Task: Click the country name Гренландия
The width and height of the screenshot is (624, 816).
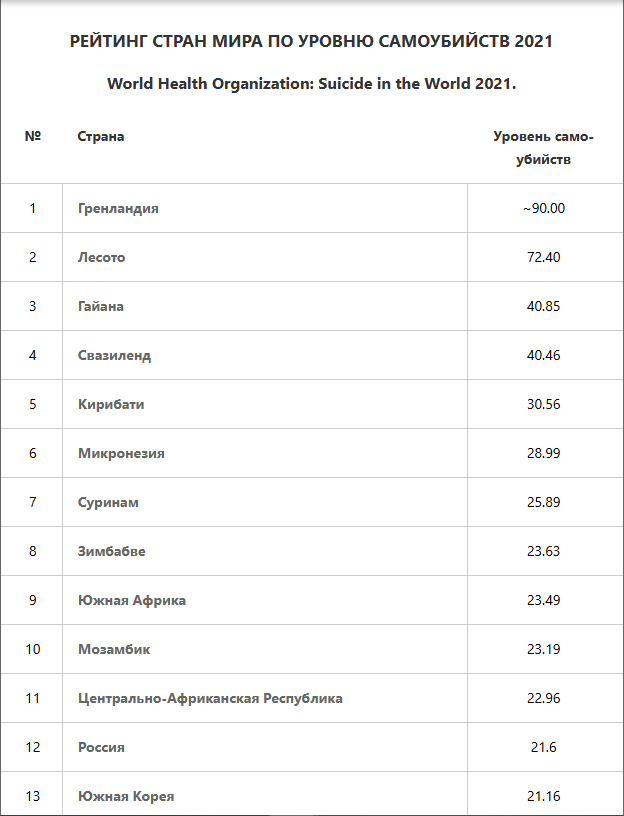Action: (x=118, y=208)
